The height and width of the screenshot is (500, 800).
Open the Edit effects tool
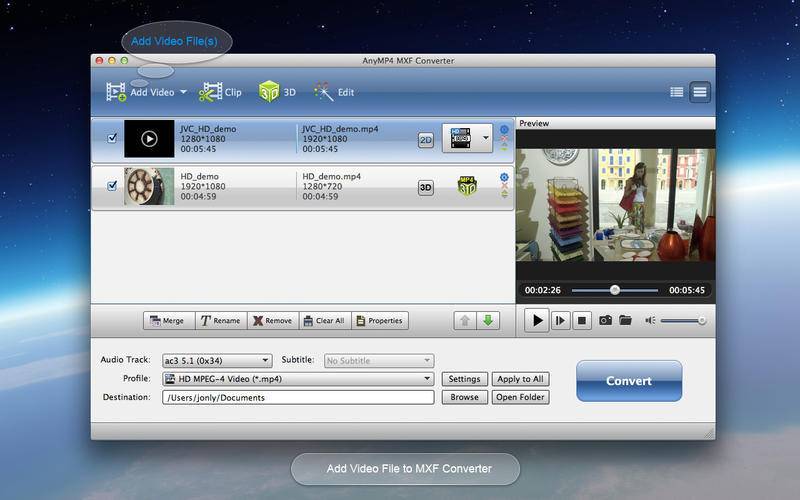click(334, 92)
